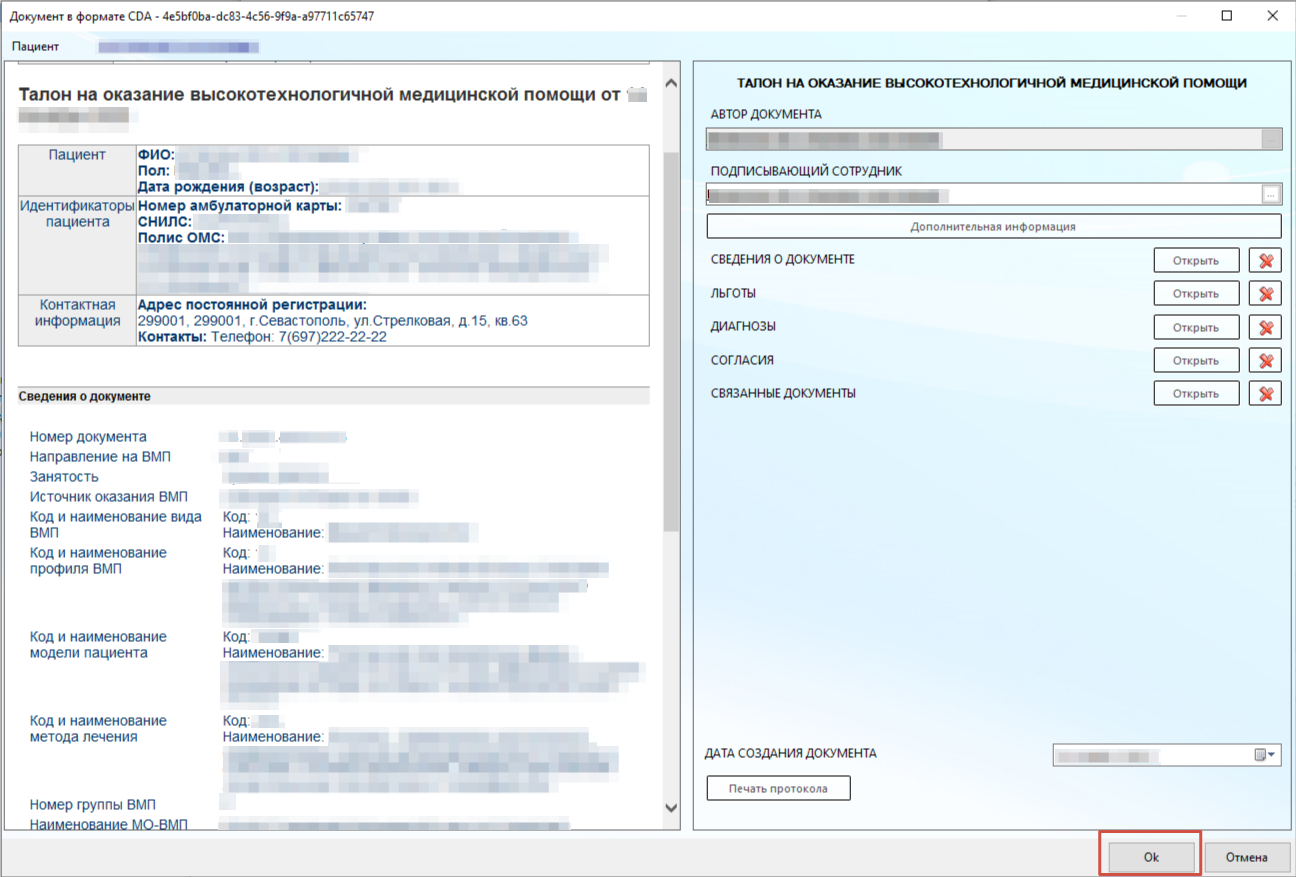
Task: Open the Сведения о документе section
Action: (1196, 260)
